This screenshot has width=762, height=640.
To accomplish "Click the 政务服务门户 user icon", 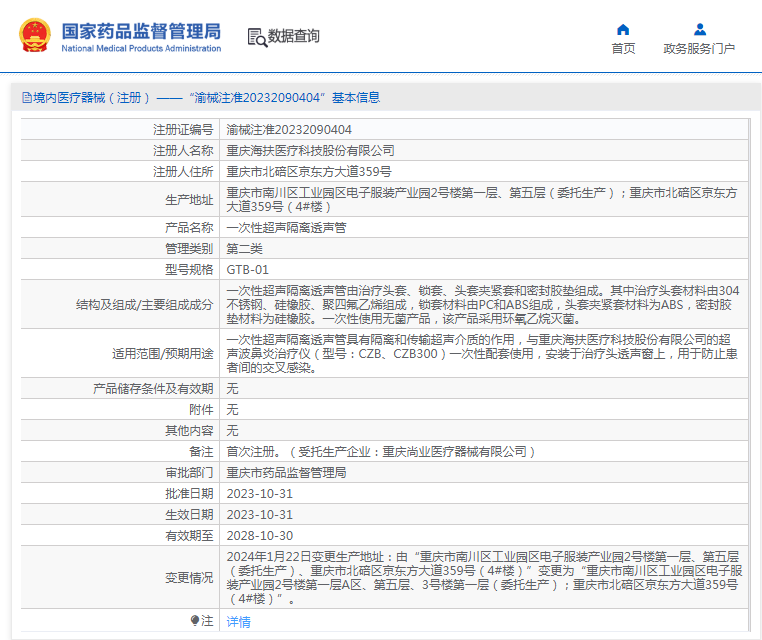I will [x=700, y=30].
